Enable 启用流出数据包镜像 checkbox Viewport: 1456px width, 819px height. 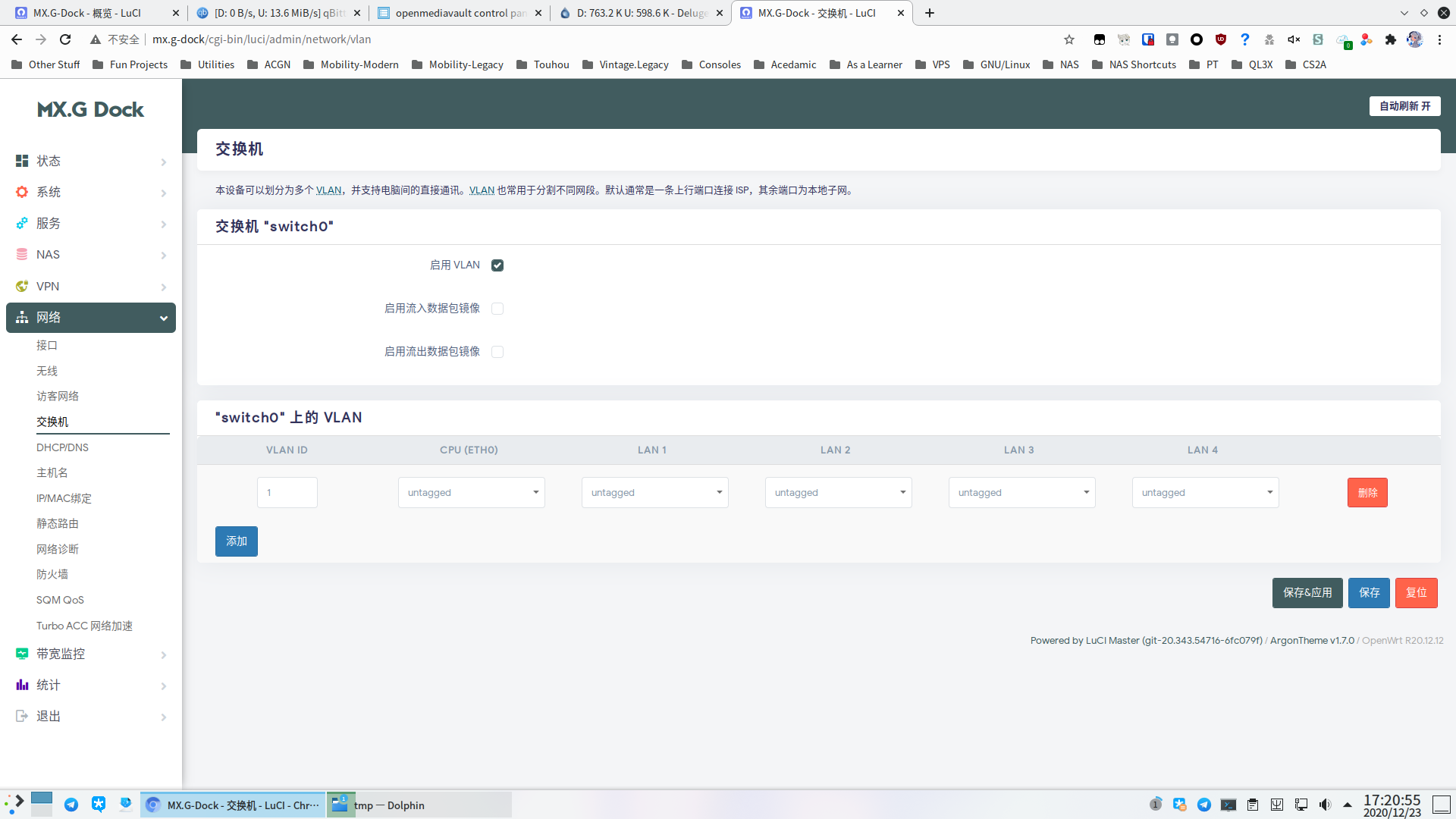(497, 351)
